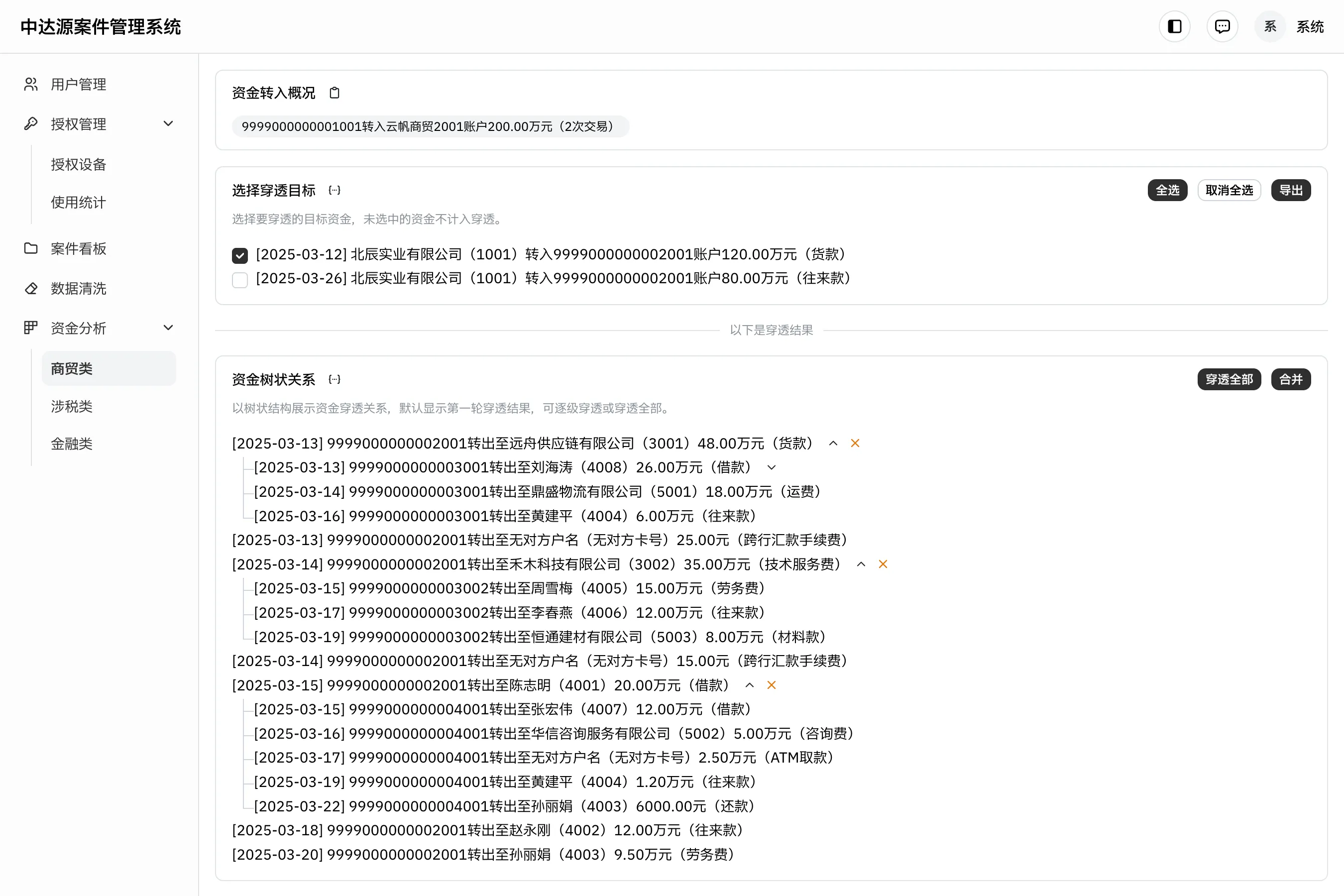Click the 资金分析 chart icon
Screen dimensions: 1344x896
click(31, 328)
